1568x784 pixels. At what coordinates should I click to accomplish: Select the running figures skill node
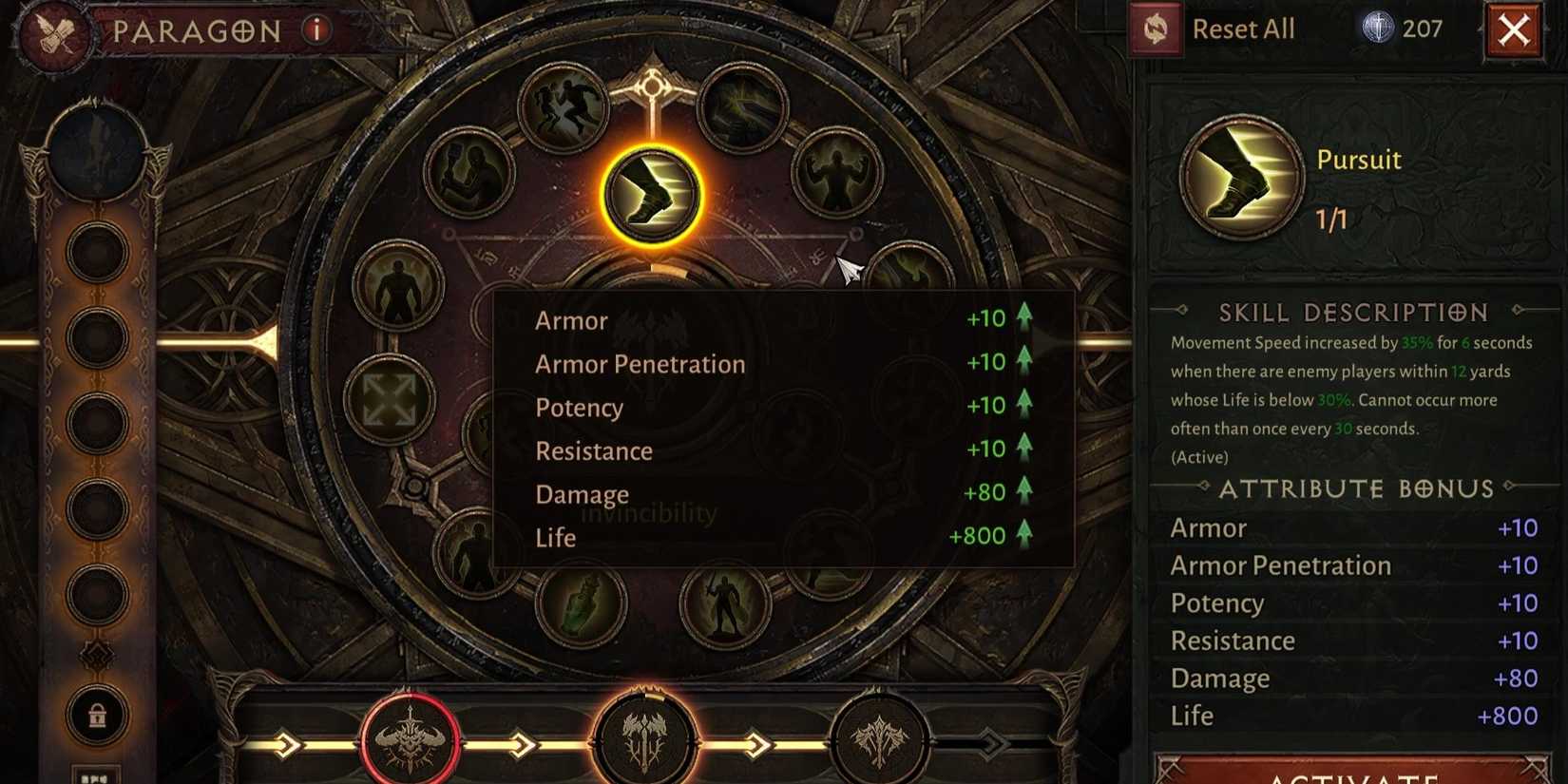563,107
